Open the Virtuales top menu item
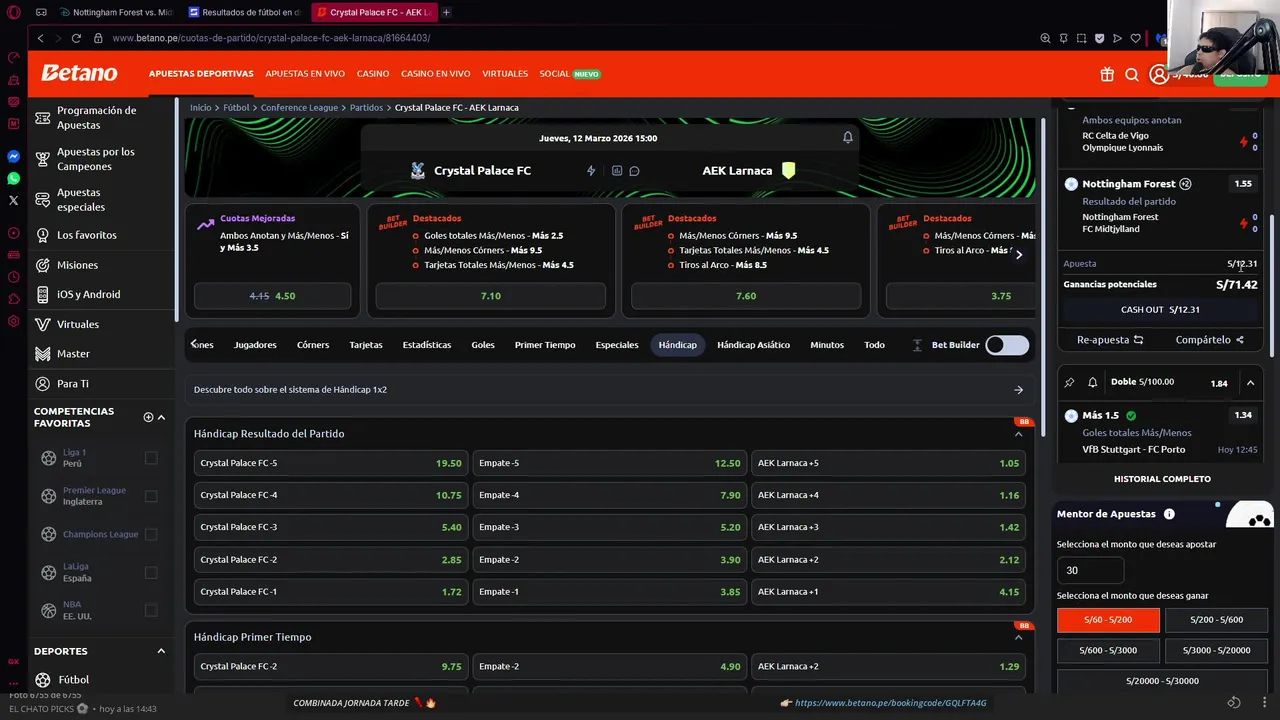The width and height of the screenshot is (1280, 720). (505, 74)
